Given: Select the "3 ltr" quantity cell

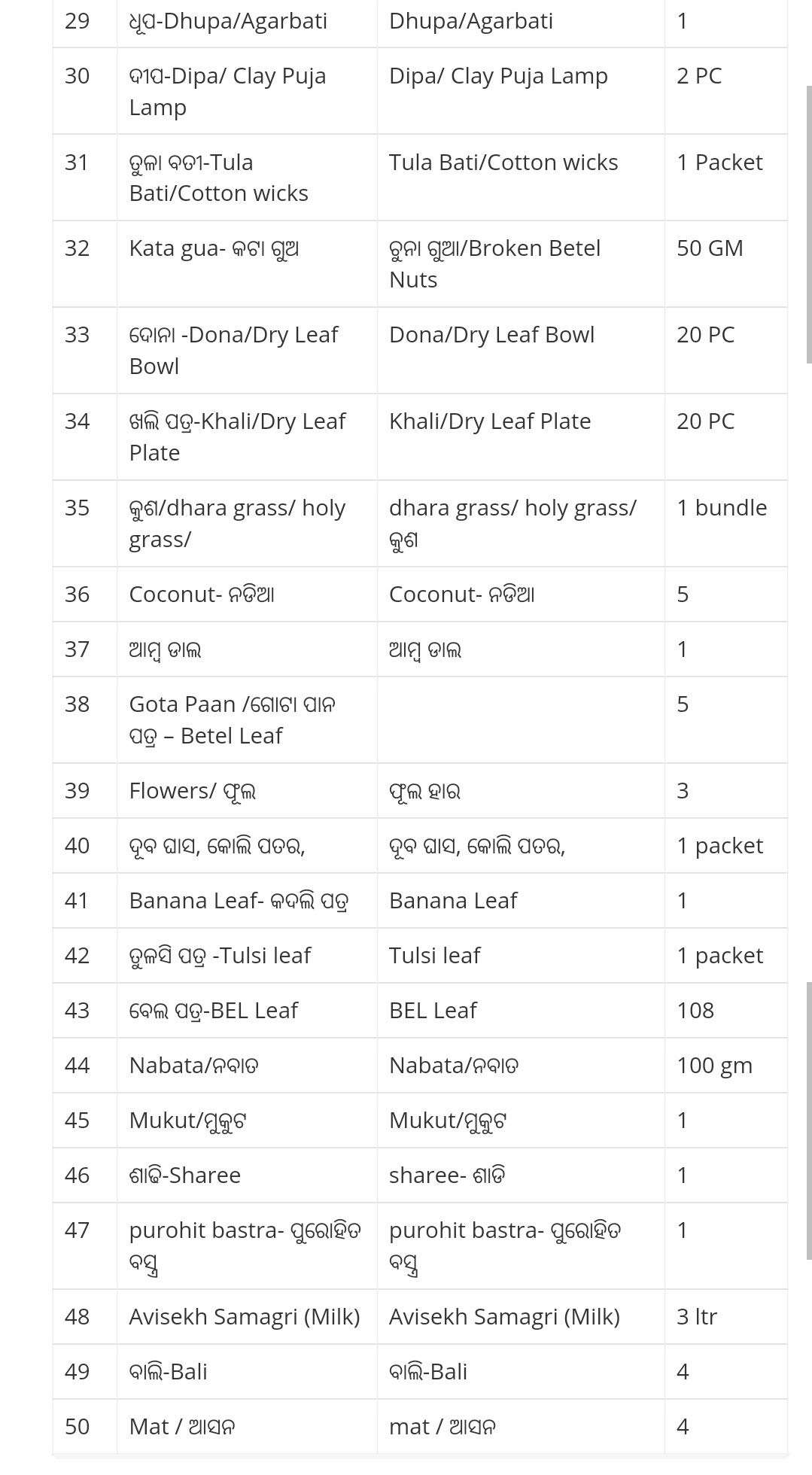Looking at the screenshot, I should 697,1316.
